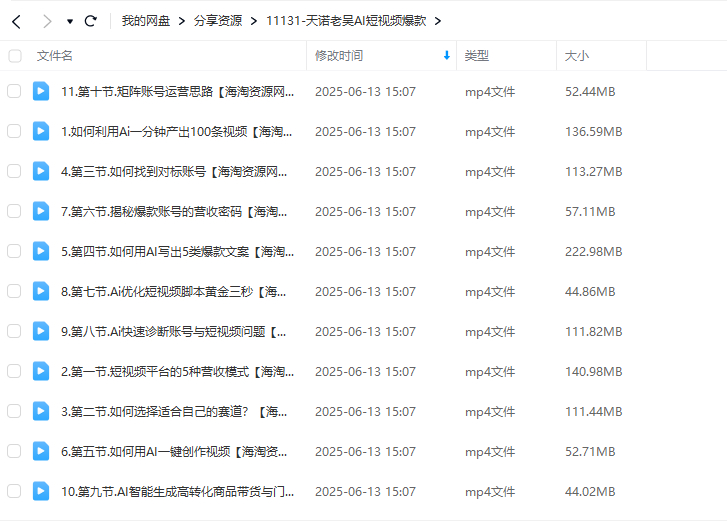Screen dimensions: 727x532
Task: Expand the chevron after 11131-天诺老吴AI短视频爆款
Action: pyautogui.click(x=438, y=21)
